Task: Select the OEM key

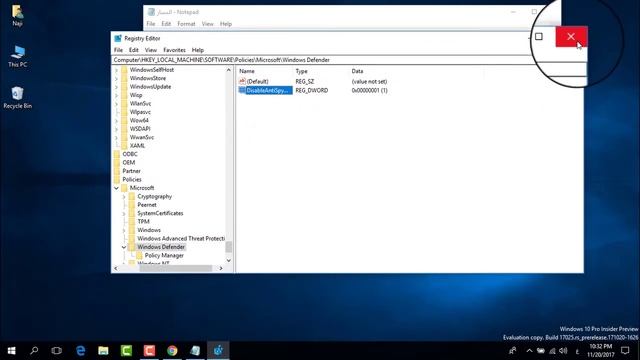Action: point(129,162)
